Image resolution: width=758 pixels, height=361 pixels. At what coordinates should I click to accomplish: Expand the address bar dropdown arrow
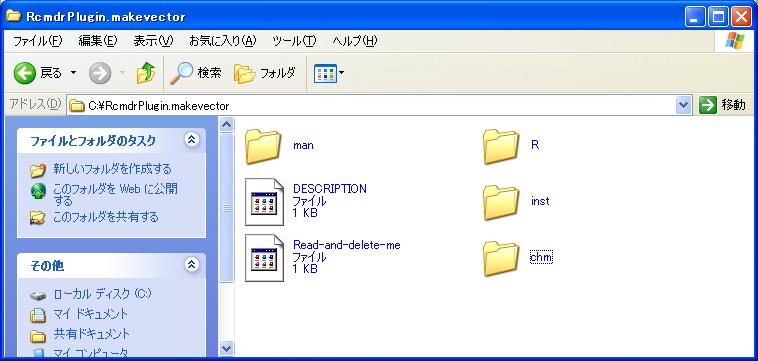[x=683, y=105]
